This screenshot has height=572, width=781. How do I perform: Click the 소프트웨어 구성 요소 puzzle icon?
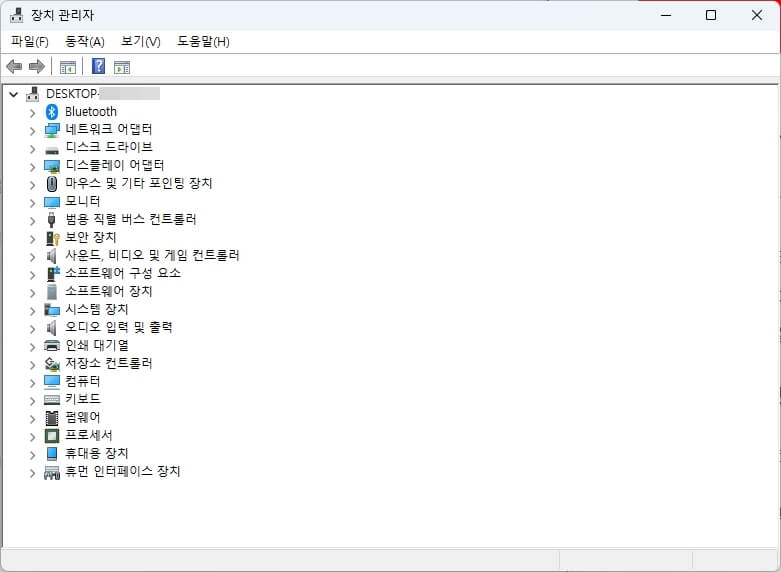pyautogui.click(x=53, y=274)
